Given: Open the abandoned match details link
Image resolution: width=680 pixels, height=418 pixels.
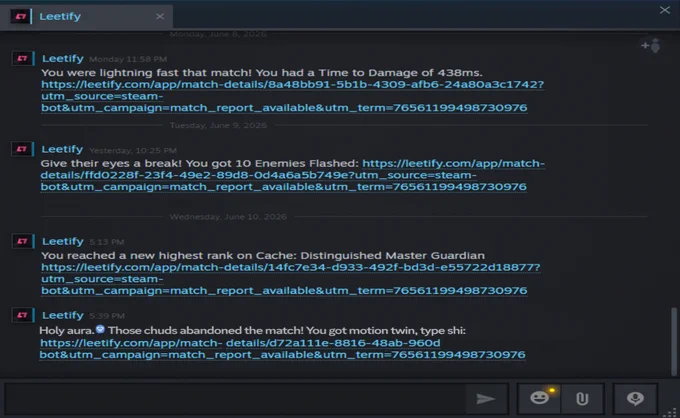Looking at the screenshot, I should 282,349.
